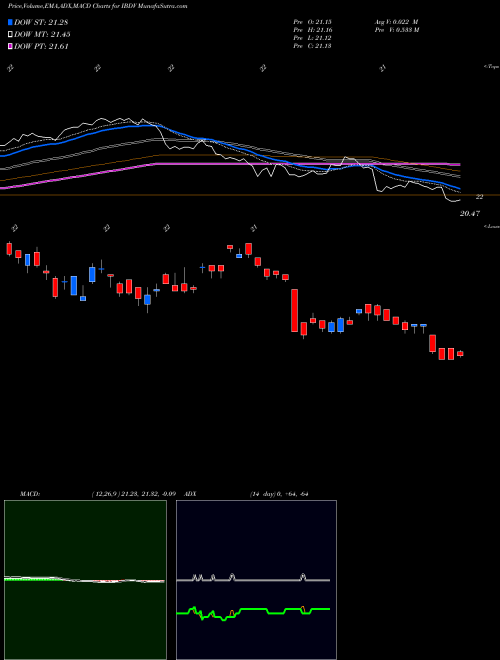Click the last red candlestick on the right
Image resolution: width=500 pixels, height=660 pixels.
coord(460,354)
